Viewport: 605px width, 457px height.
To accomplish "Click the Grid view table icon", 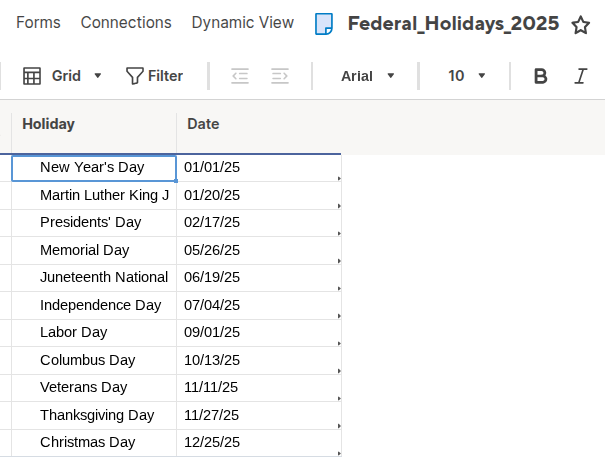I will 32,76.
